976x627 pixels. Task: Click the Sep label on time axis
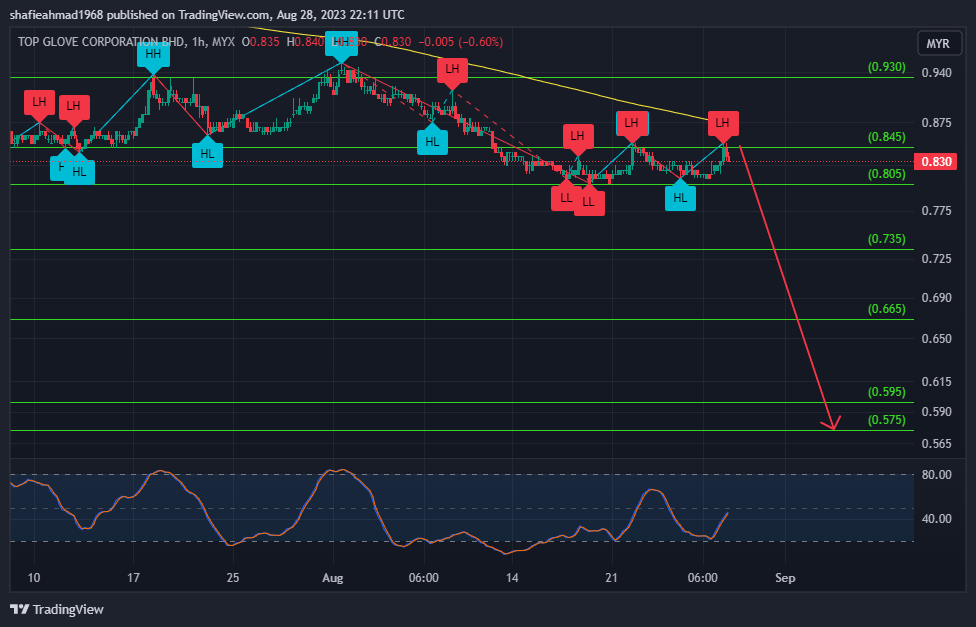[x=785, y=578]
